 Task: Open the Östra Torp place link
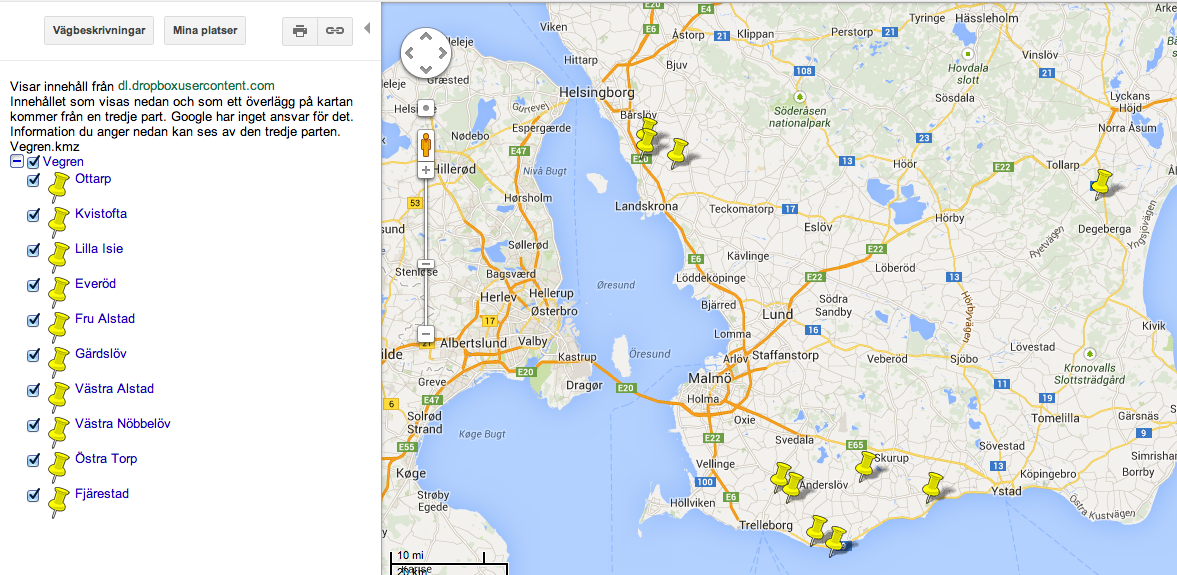[x=106, y=459]
